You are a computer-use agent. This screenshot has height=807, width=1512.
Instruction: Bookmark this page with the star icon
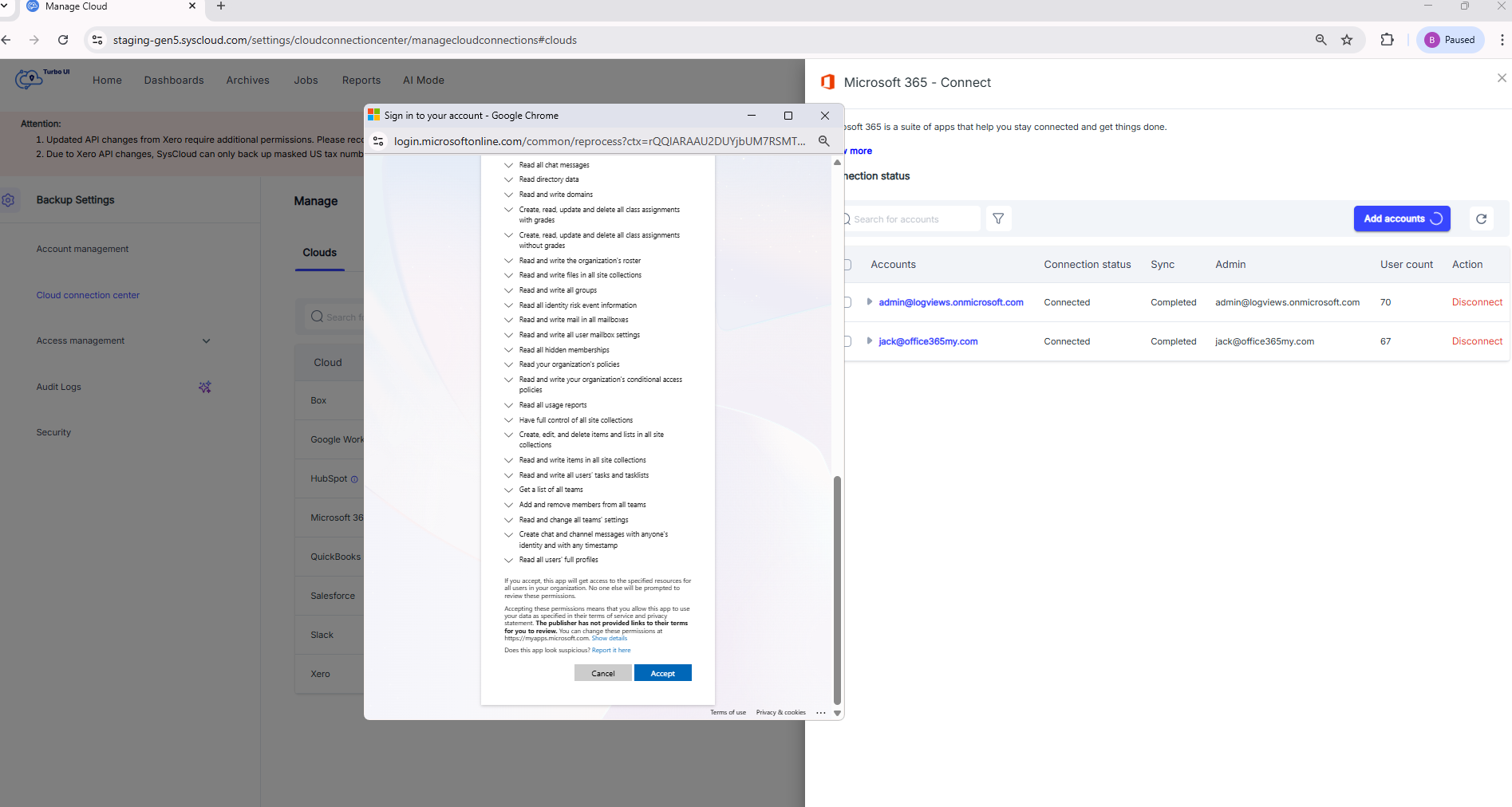pyautogui.click(x=1347, y=40)
